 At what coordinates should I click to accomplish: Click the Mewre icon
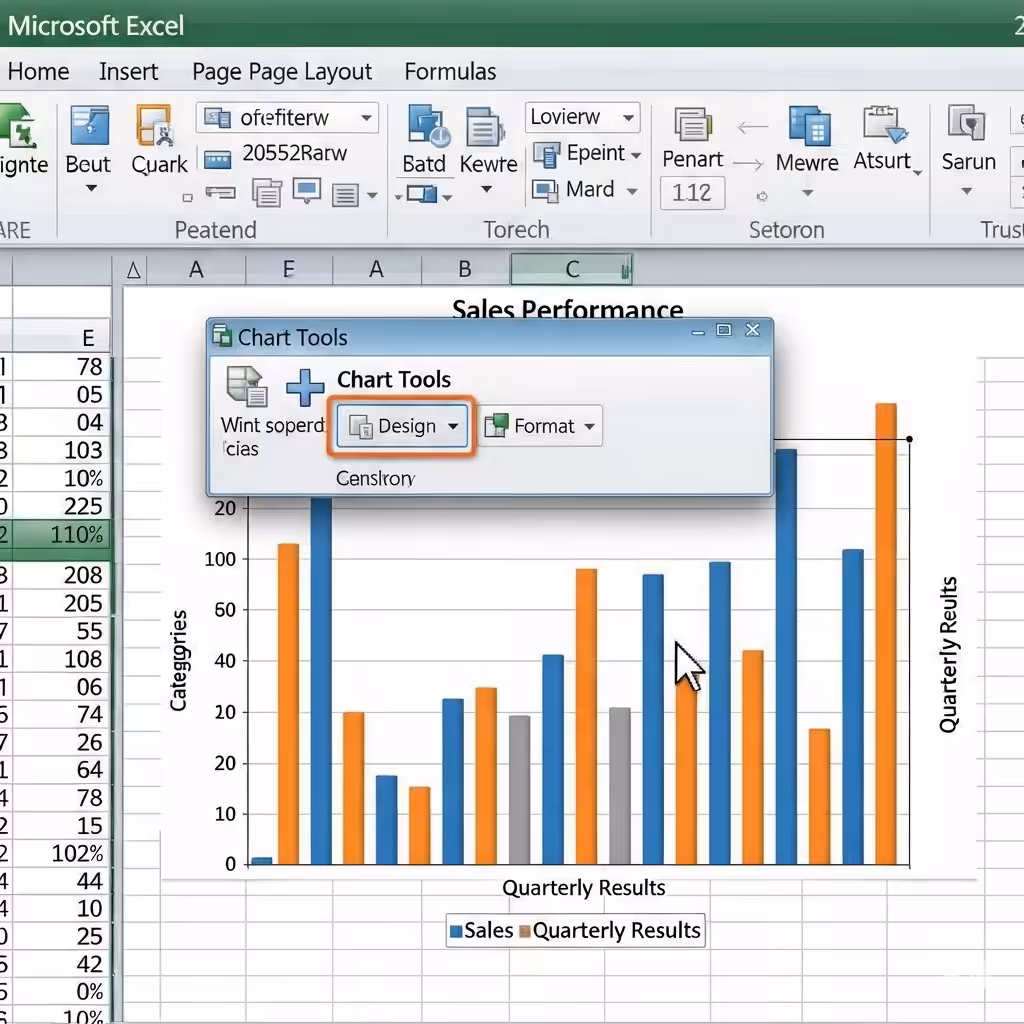(810, 125)
